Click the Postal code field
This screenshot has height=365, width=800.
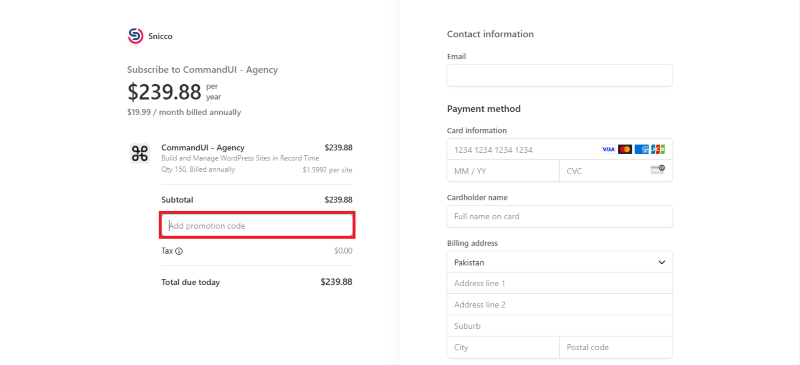(616, 348)
